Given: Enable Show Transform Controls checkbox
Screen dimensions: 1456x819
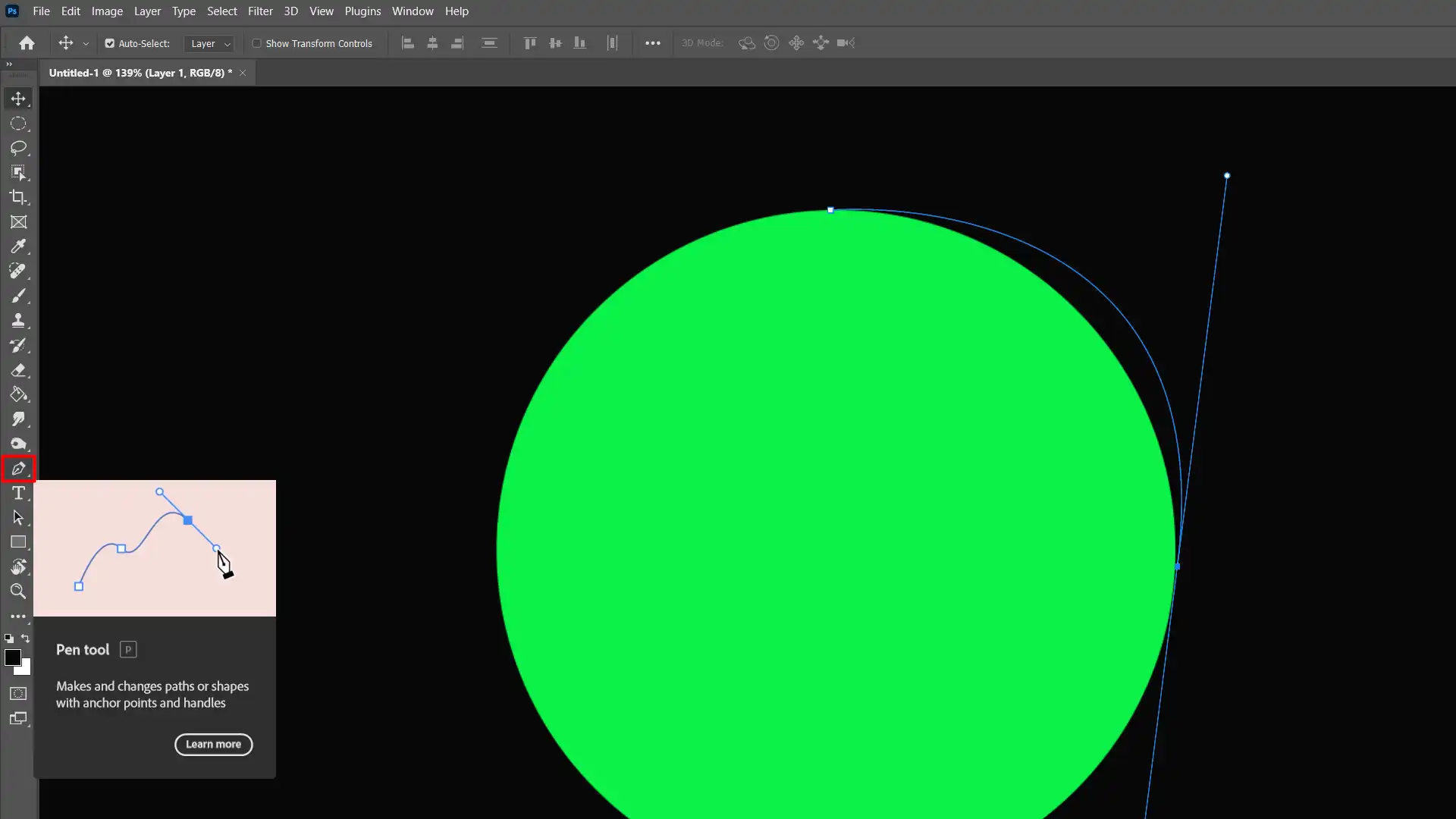Looking at the screenshot, I should [x=257, y=43].
